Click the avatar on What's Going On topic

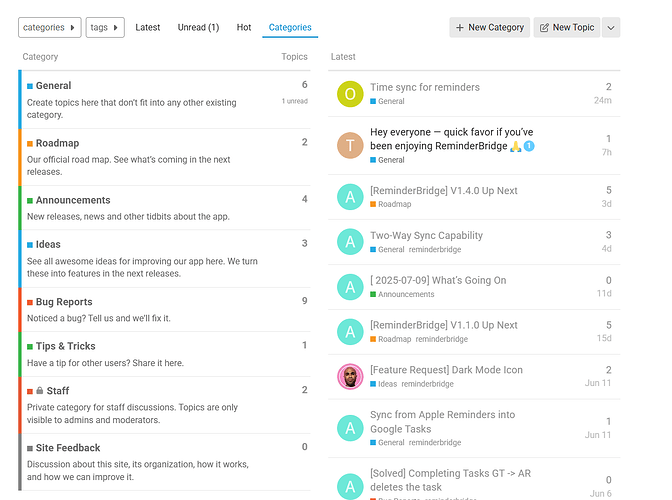point(350,287)
